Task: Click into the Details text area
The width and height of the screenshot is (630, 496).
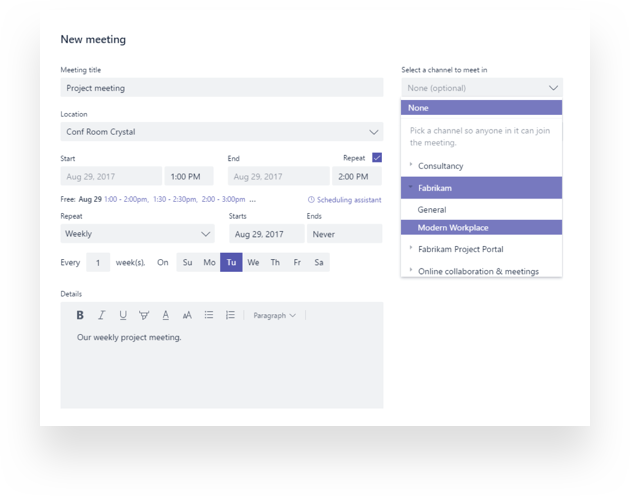Action: (222, 368)
